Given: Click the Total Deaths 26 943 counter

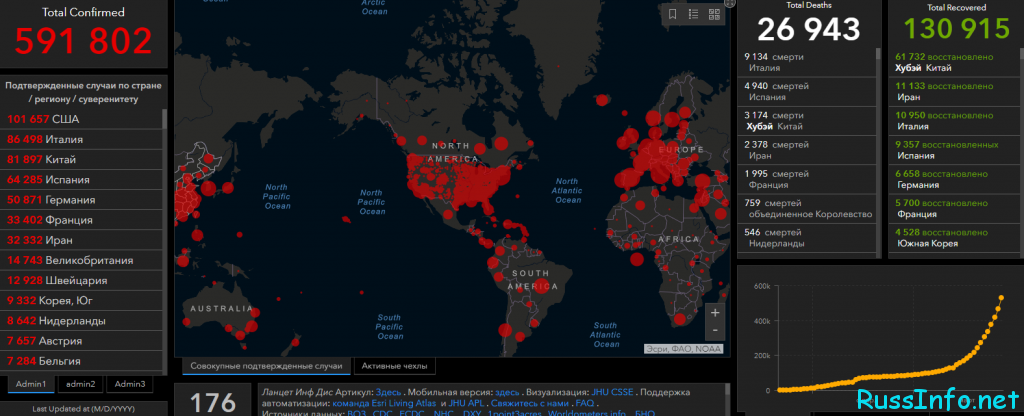Looking at the screenshot, I should click(808, 29).
